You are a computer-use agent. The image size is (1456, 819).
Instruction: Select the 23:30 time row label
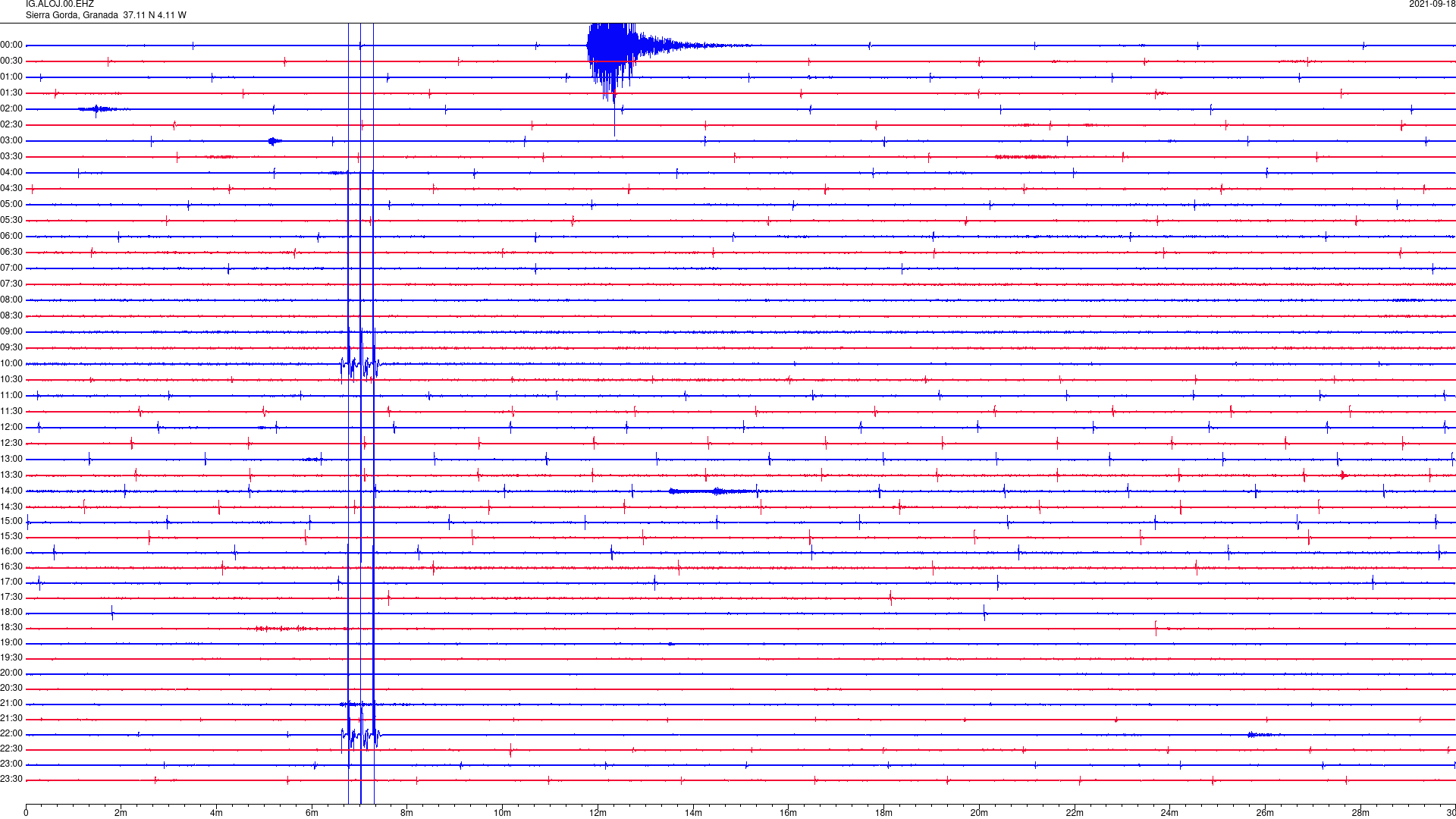(x=11, y=780)
